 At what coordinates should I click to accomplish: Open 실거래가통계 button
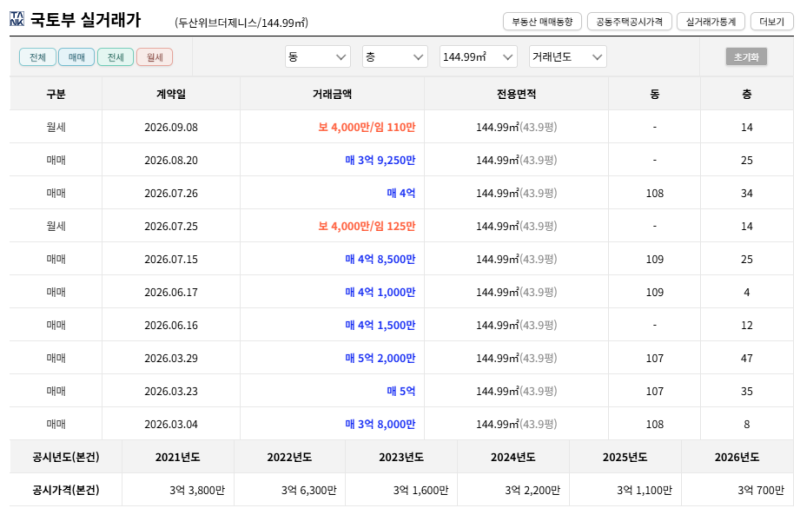710,21
